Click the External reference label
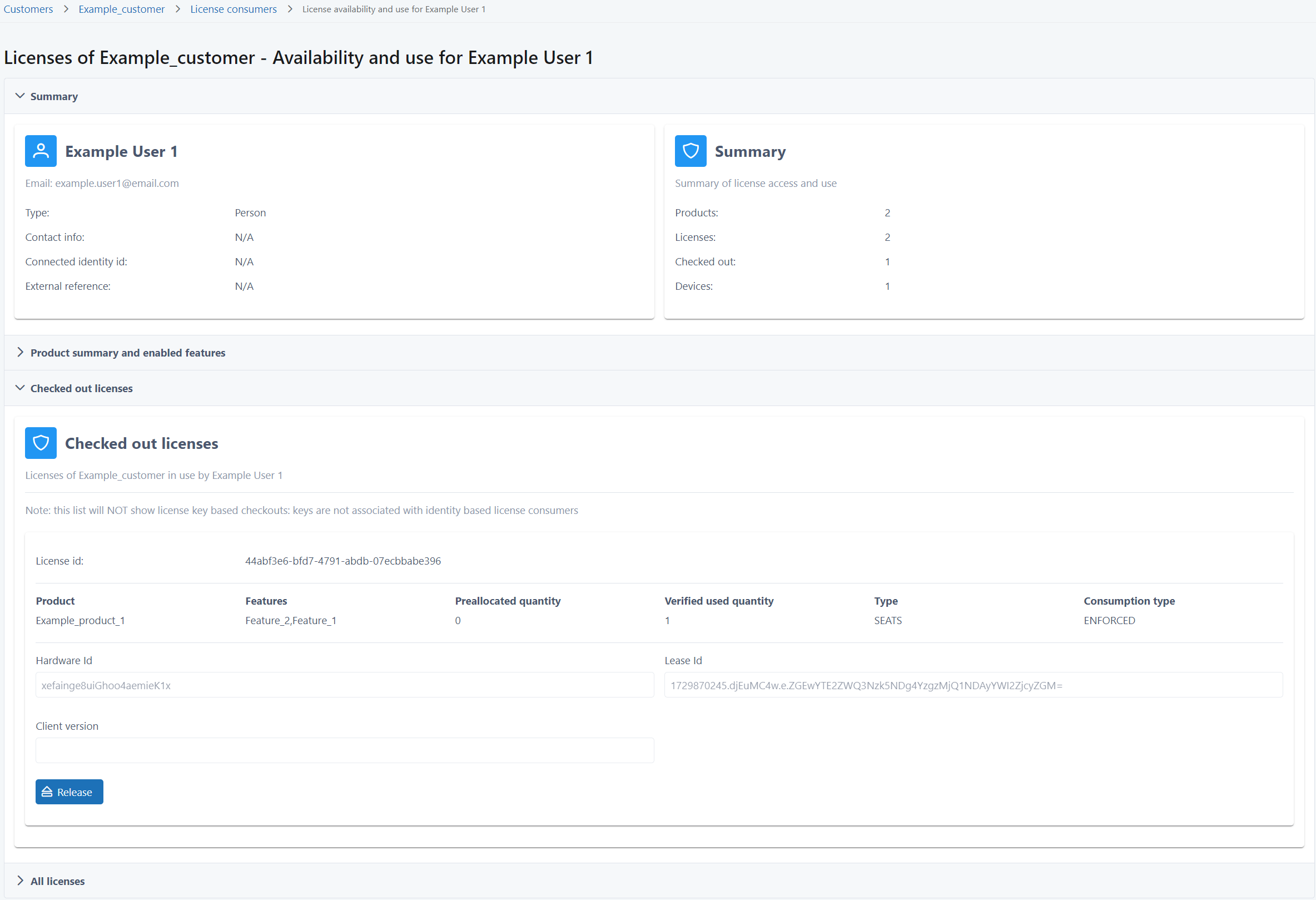This screenshot has width=1316, height=900. (x=68, y=286)
